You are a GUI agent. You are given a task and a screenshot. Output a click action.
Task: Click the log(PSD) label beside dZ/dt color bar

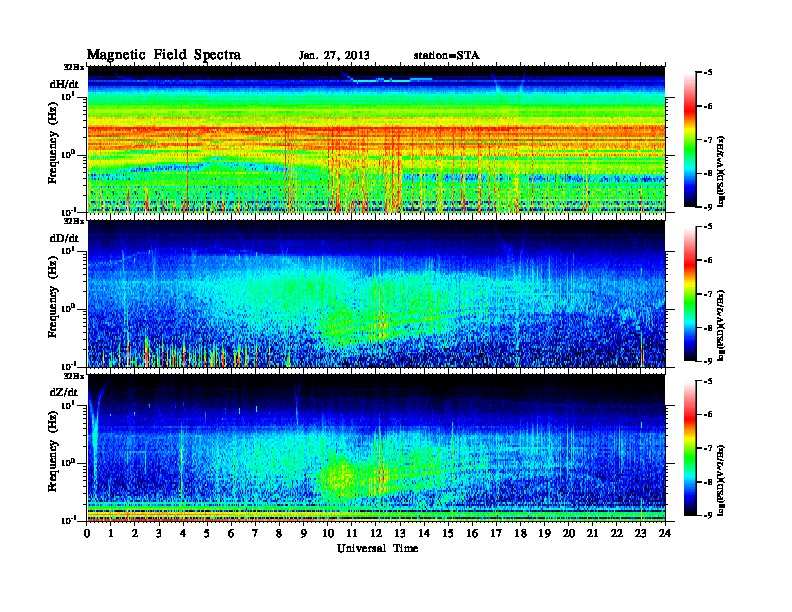pos(721,480)
